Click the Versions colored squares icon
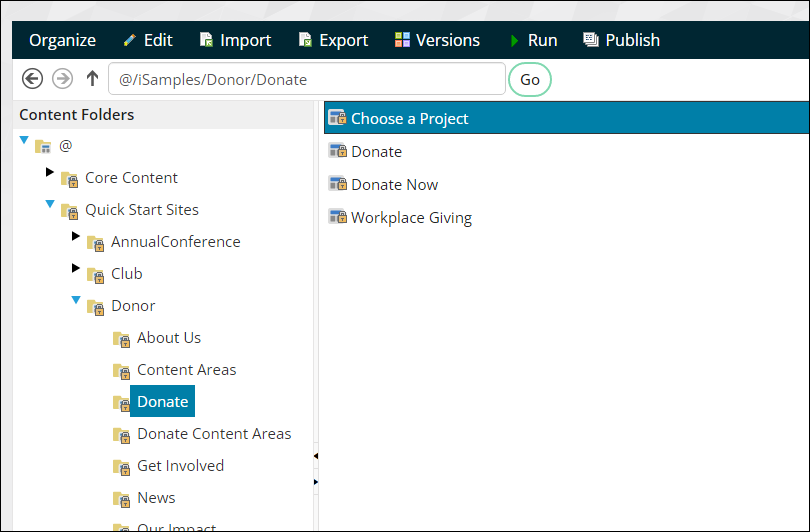Viewport: 810px width, 532px height. (402, 40)
